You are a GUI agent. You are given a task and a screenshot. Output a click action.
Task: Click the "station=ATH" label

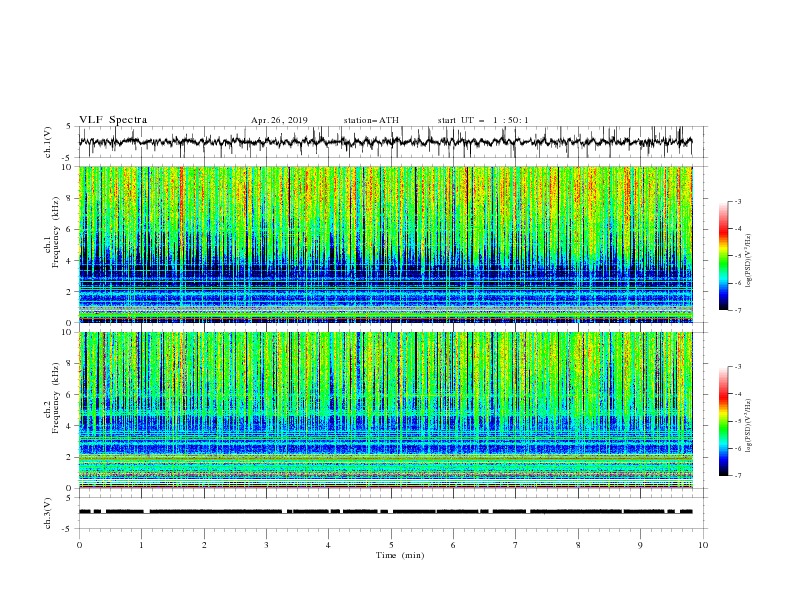click(x=371, y=120)
